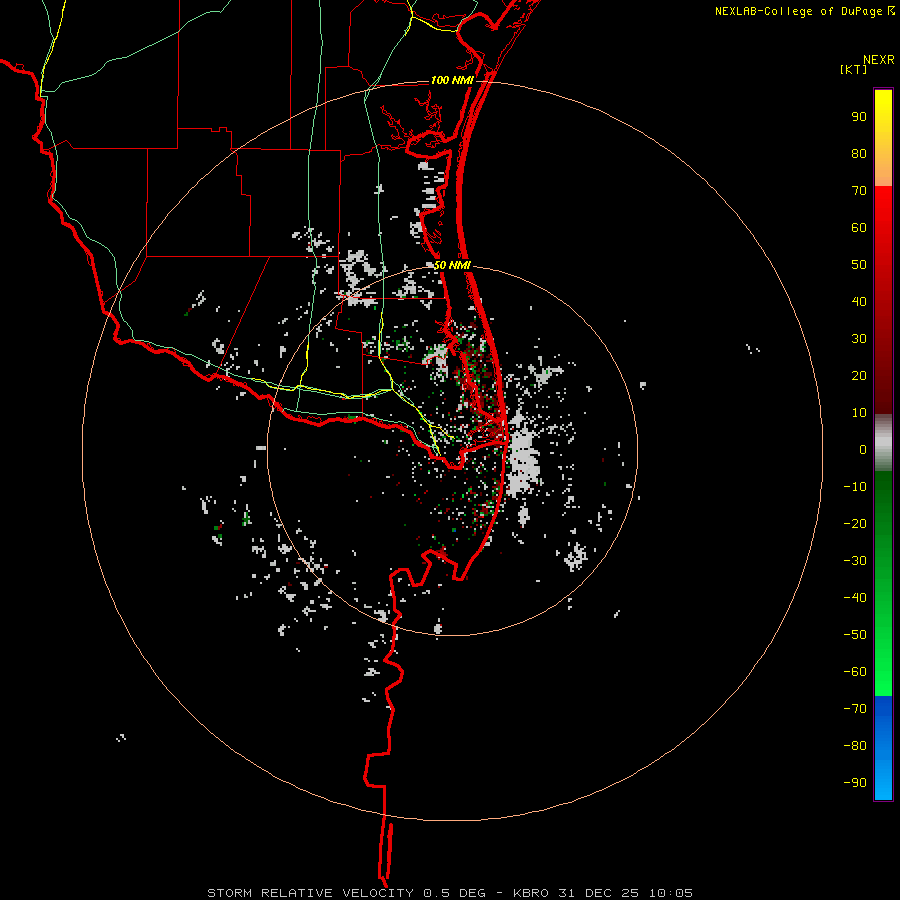Click the 10 value on the velocity scale
This screenshot has height=900, width=900.
pos(859,413)
